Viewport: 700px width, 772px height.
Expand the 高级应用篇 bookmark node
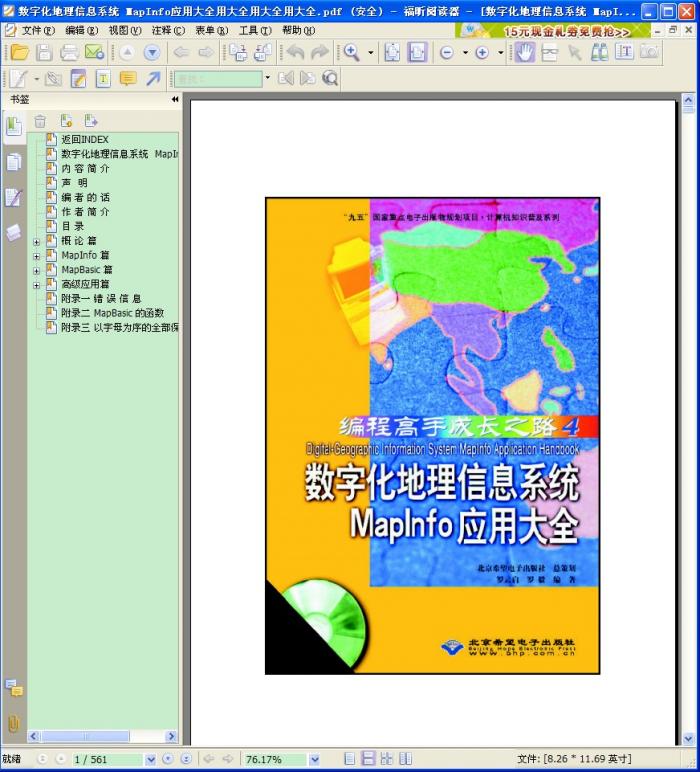point(37,284)
